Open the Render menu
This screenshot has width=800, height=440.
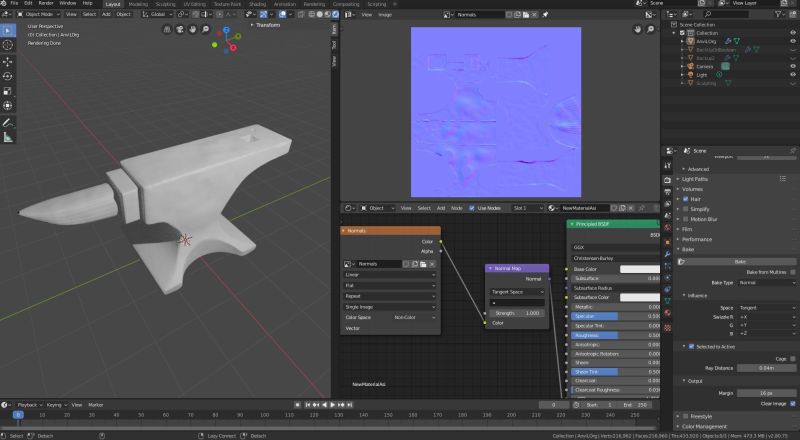46,3
